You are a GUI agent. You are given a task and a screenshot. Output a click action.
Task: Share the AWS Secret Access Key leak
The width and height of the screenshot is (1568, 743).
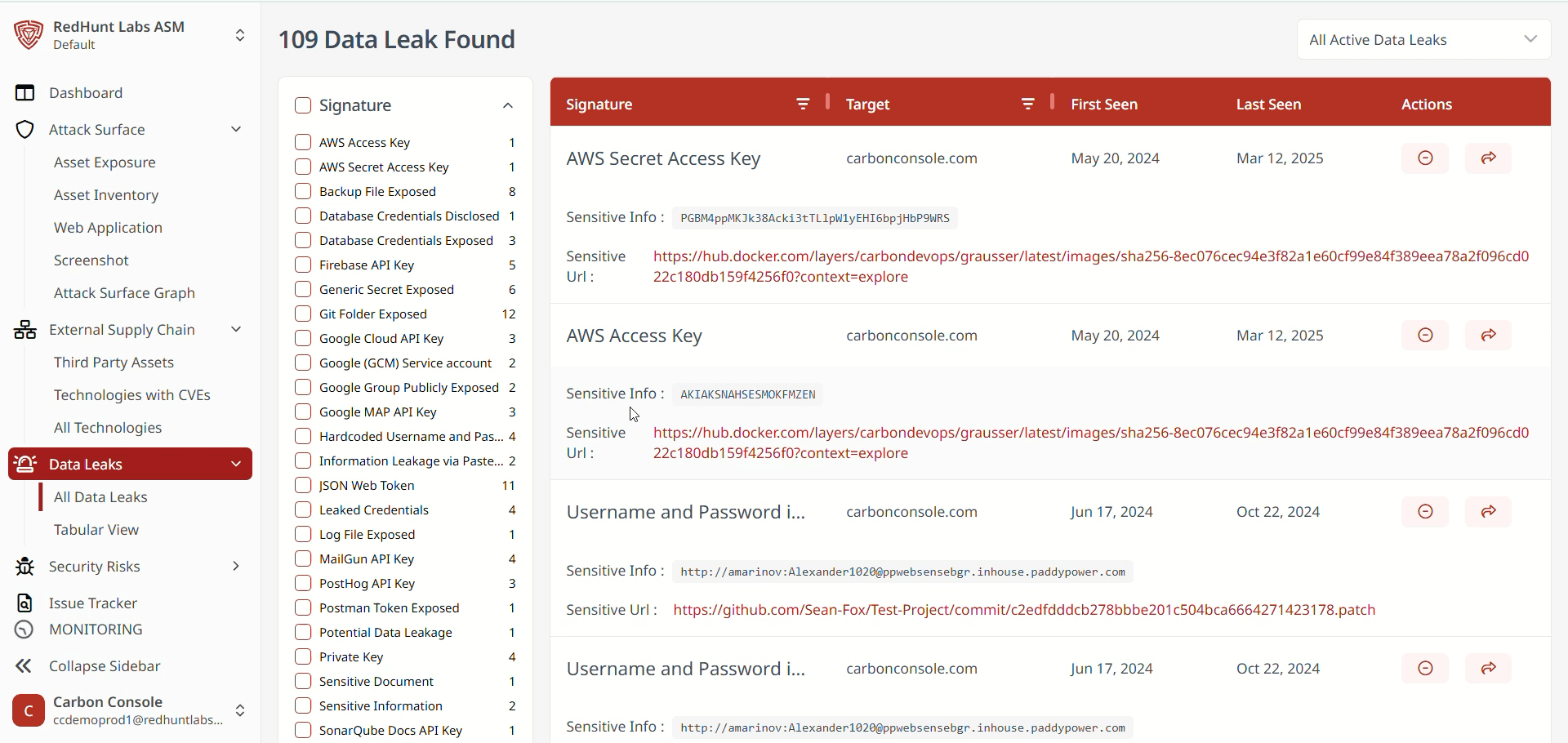pyautogui.click(x=1488, y=158)
